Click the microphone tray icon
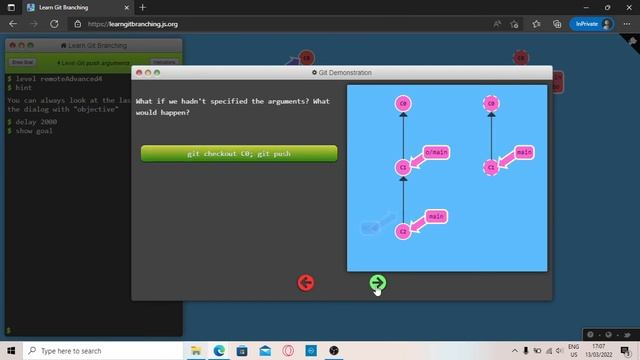 (526, 351)
